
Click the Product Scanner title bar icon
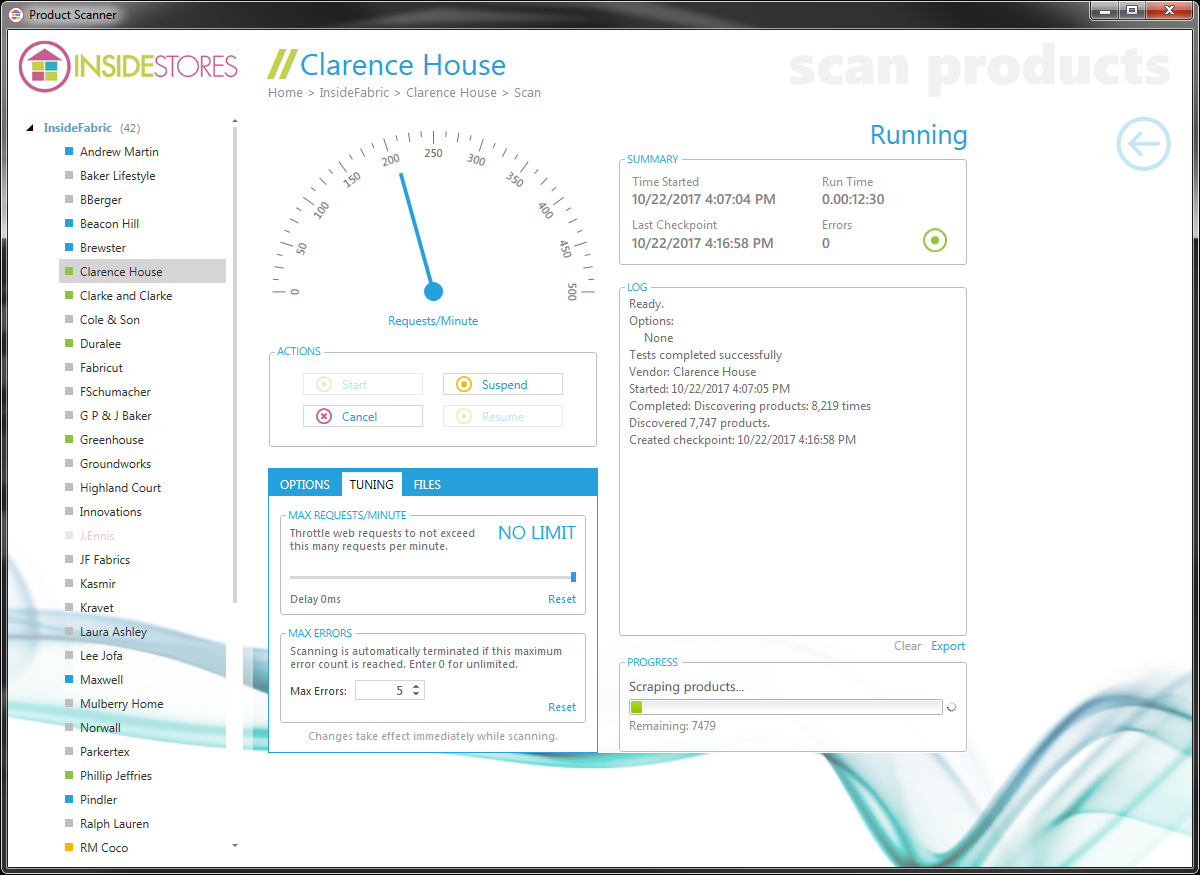click(16, 14)
